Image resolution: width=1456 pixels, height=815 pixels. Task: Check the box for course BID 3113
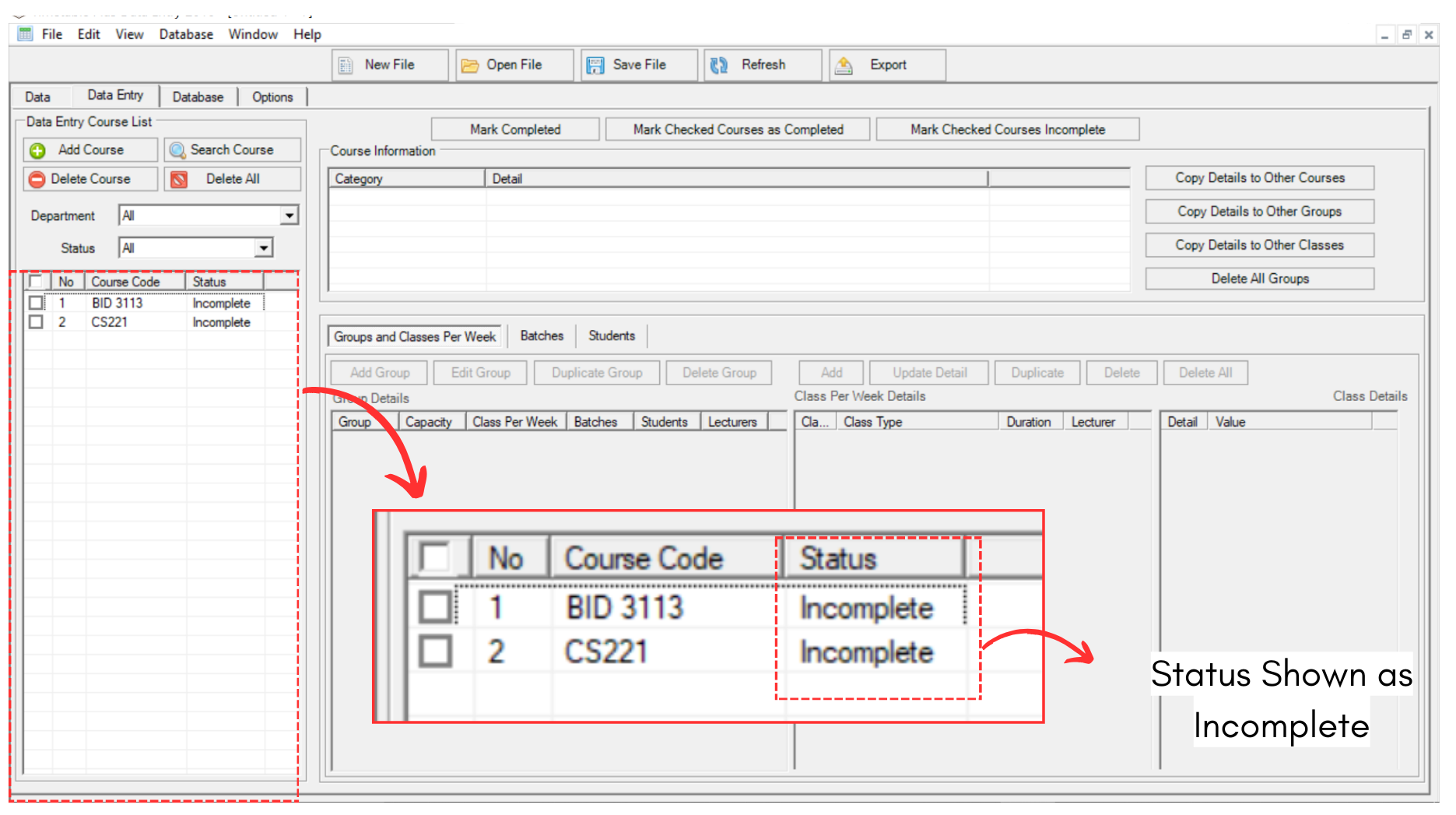click(x=36, y=303)
